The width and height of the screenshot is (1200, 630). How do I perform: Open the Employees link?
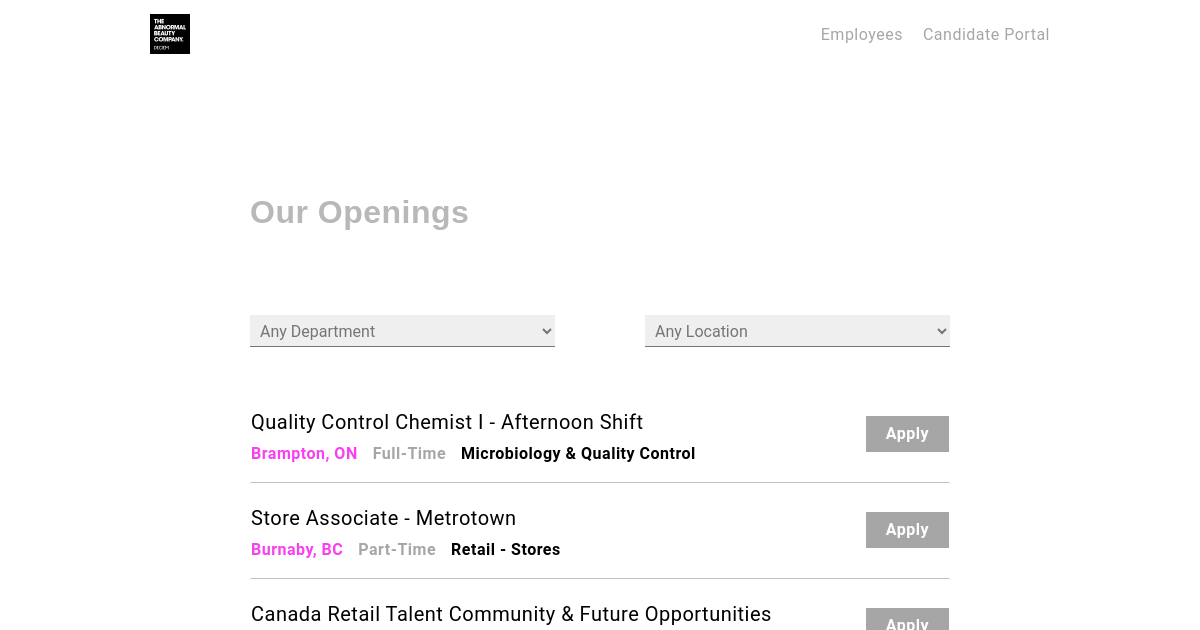click(861, 34)
